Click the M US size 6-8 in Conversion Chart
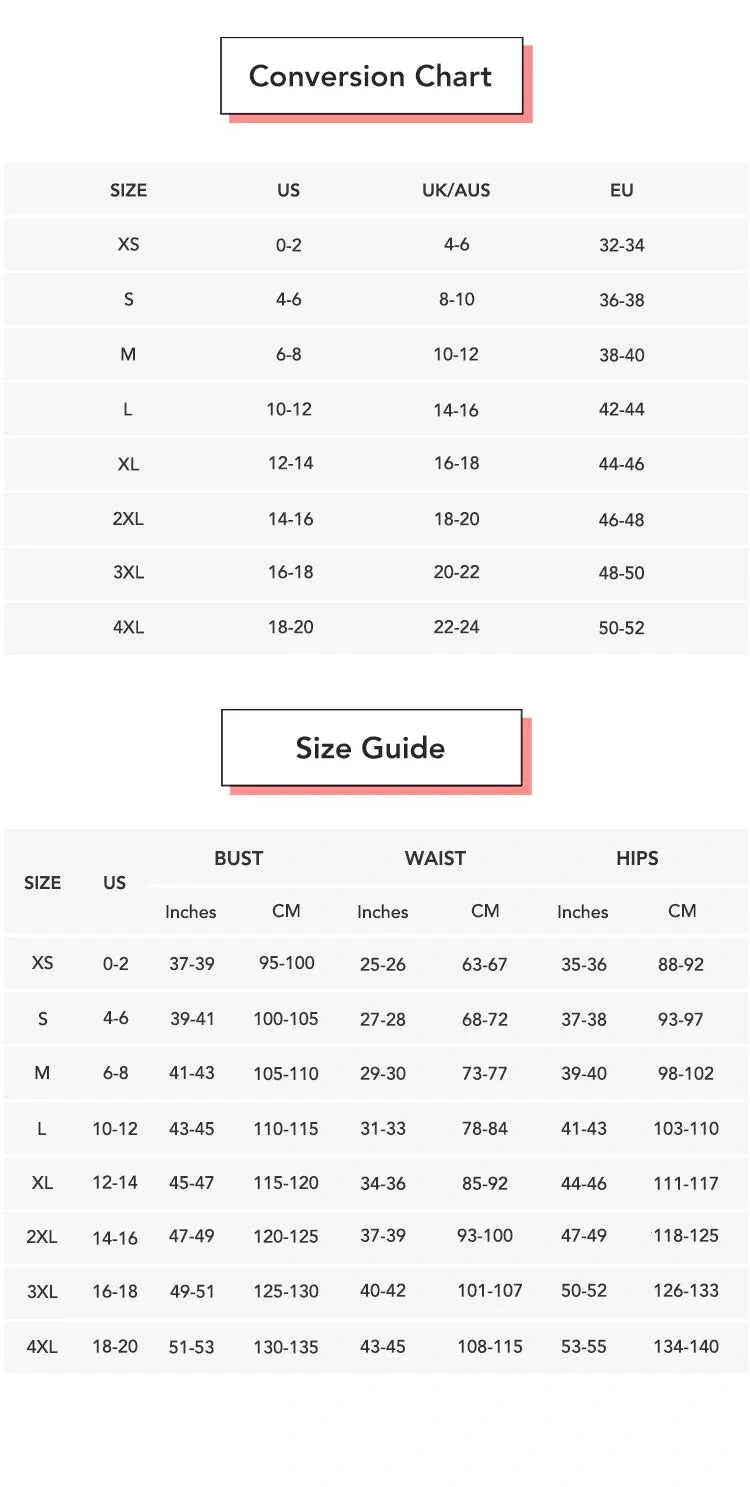The image size is (750, 1487). pos(288,354)
